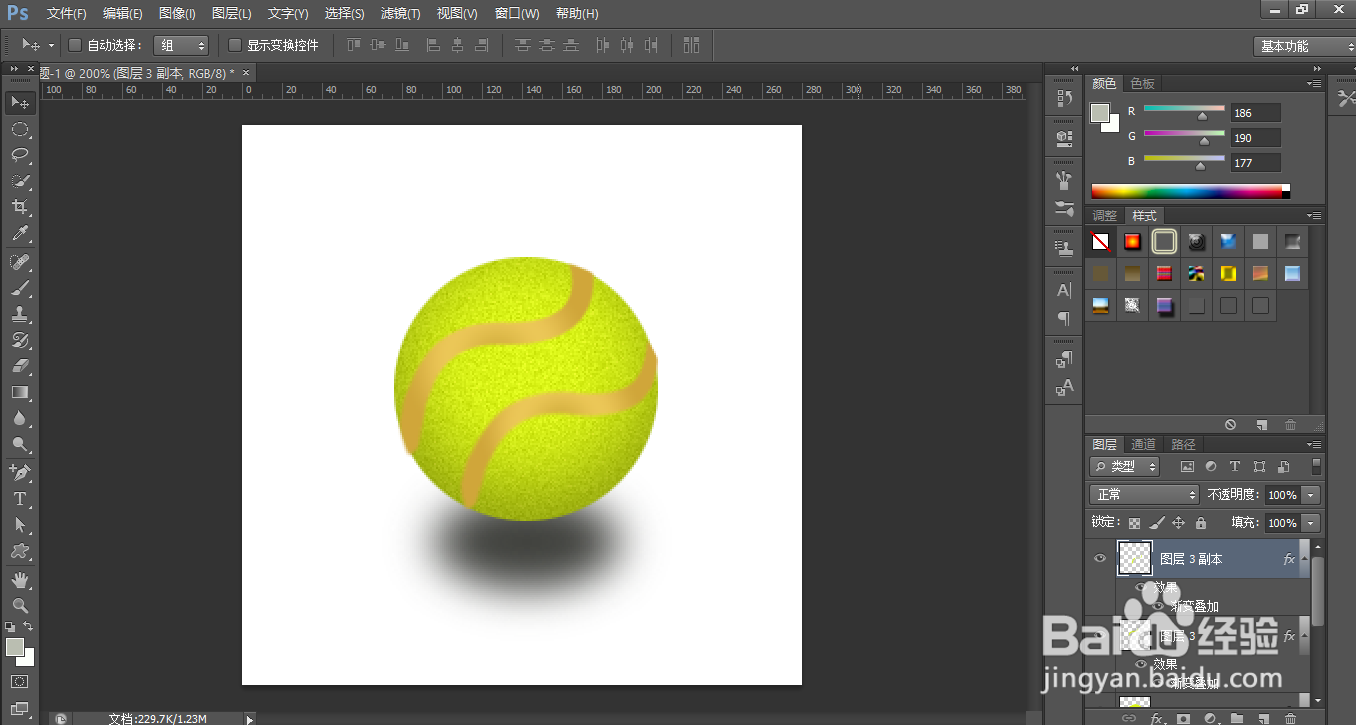
Task: Close the document tab
Action: tap(246, 72)
